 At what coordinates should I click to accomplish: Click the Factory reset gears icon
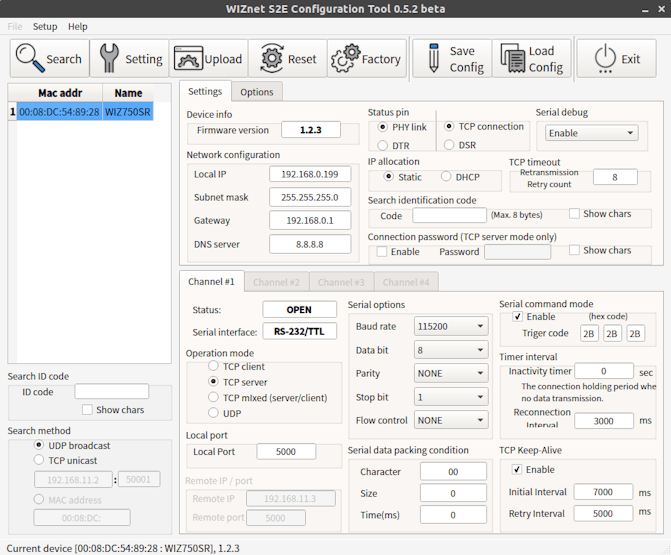pyautogui.click(x=346, y=58)
